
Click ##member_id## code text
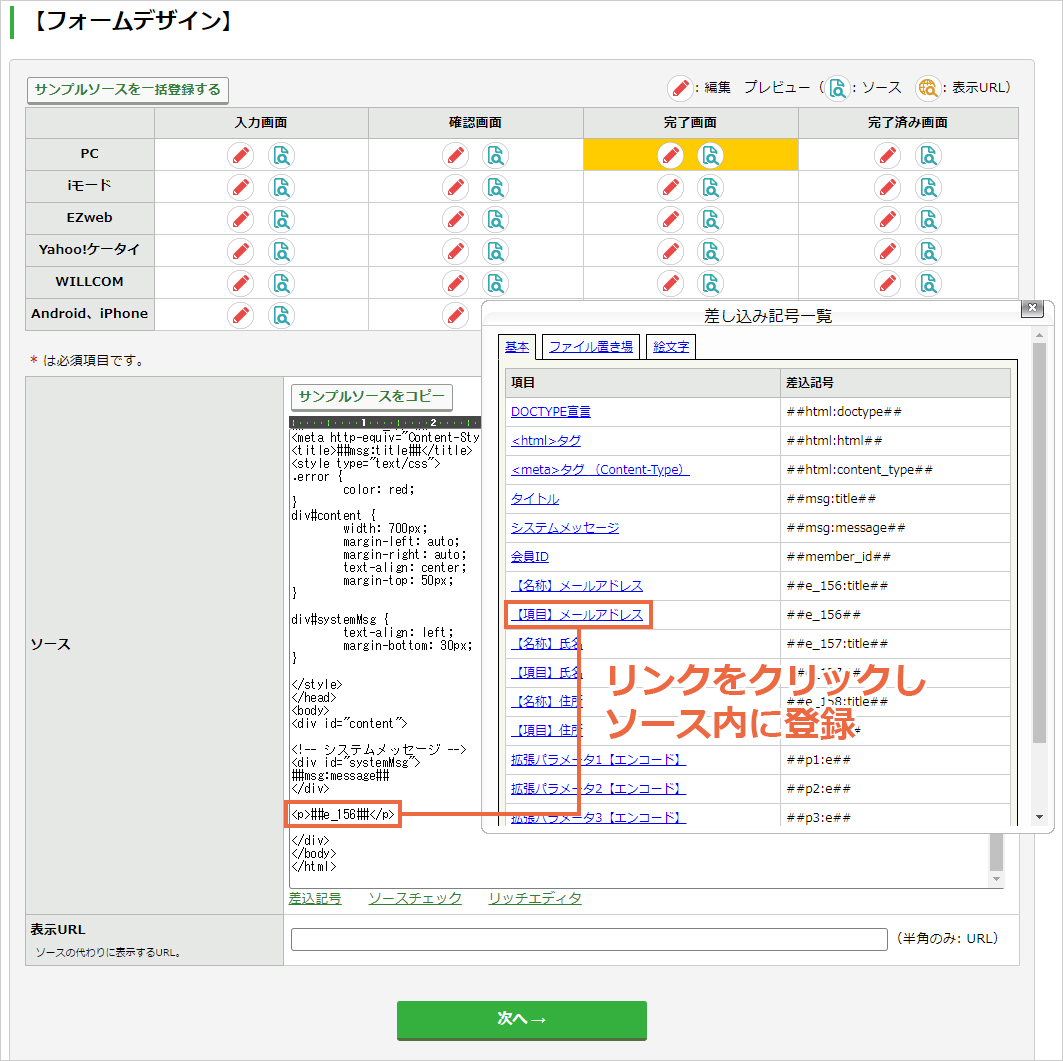(839, 557)
